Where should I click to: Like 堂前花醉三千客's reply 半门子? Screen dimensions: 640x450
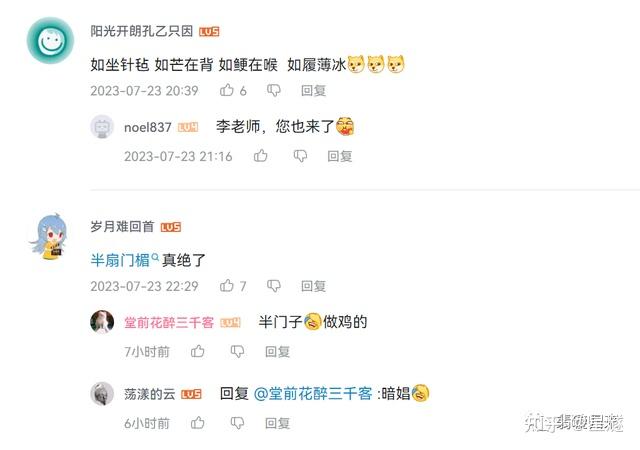click(x=198, y=351)
